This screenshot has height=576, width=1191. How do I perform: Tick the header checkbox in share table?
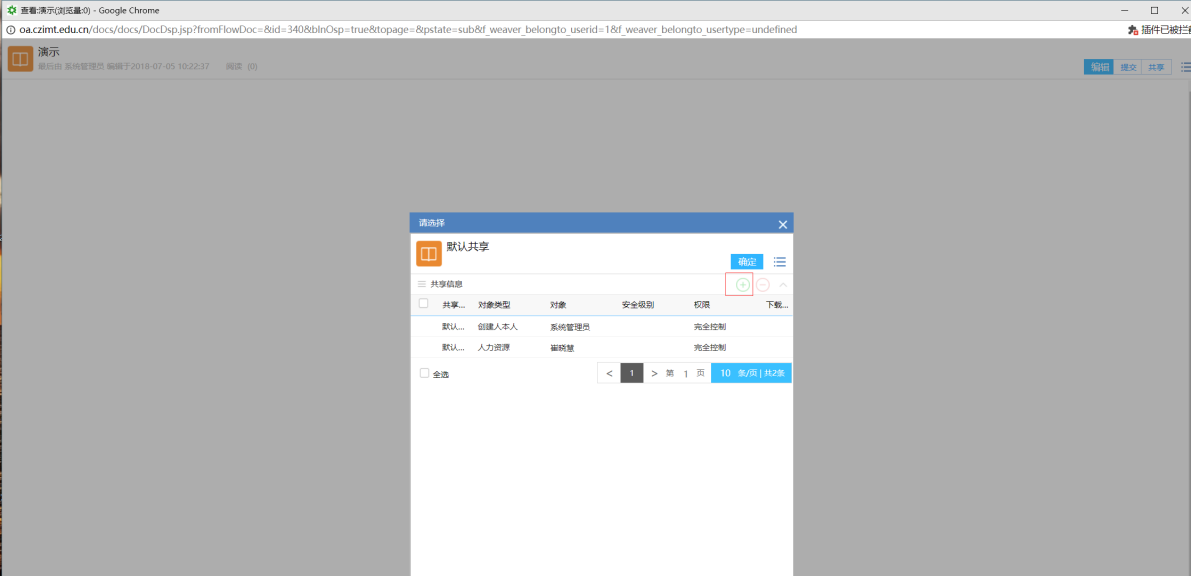(424, 304)
